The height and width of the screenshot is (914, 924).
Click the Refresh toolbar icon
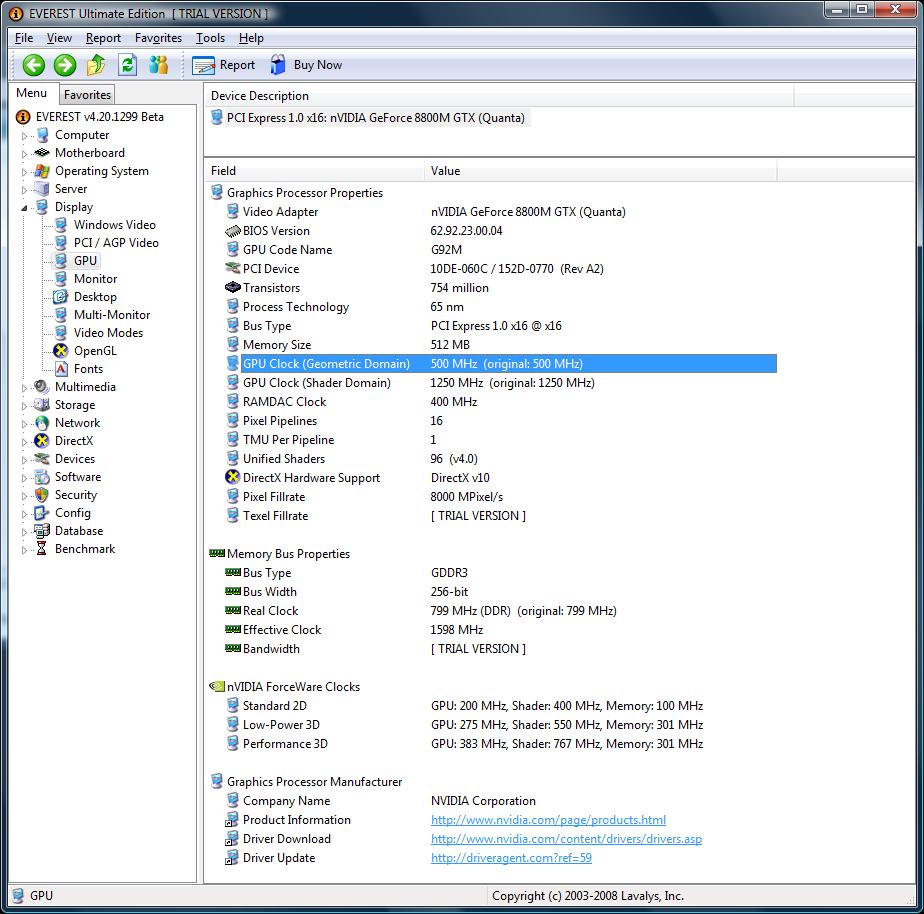coord(127,65)
